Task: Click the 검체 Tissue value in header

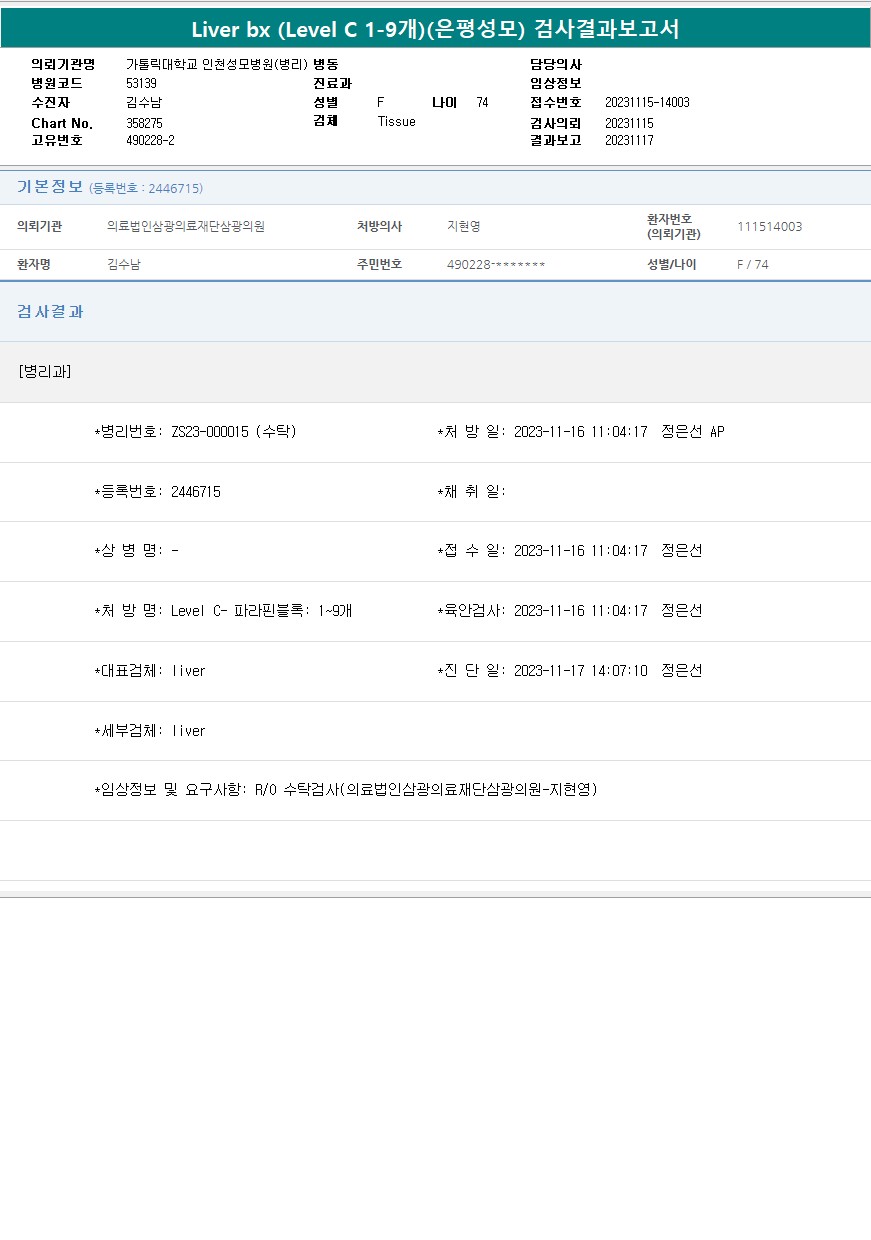Action: click(x=396, y=122)
